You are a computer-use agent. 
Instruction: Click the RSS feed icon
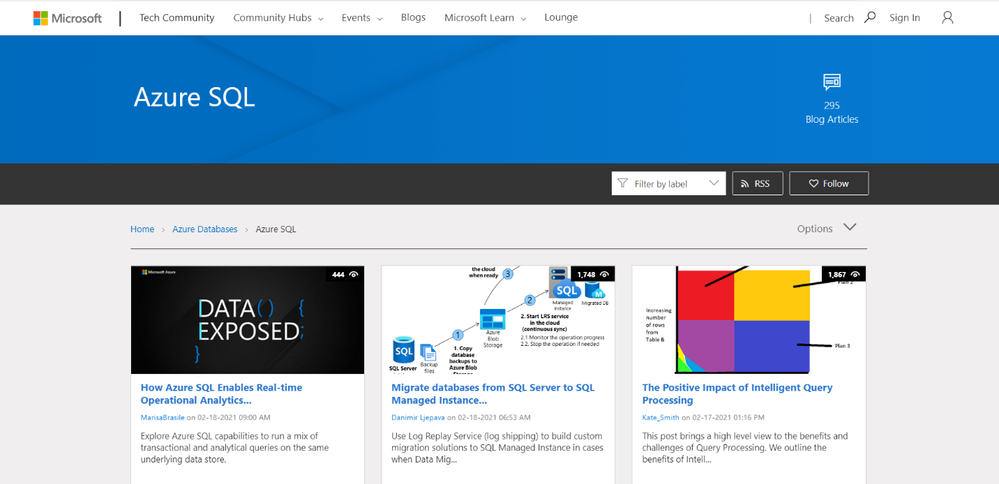pos(744,183)
